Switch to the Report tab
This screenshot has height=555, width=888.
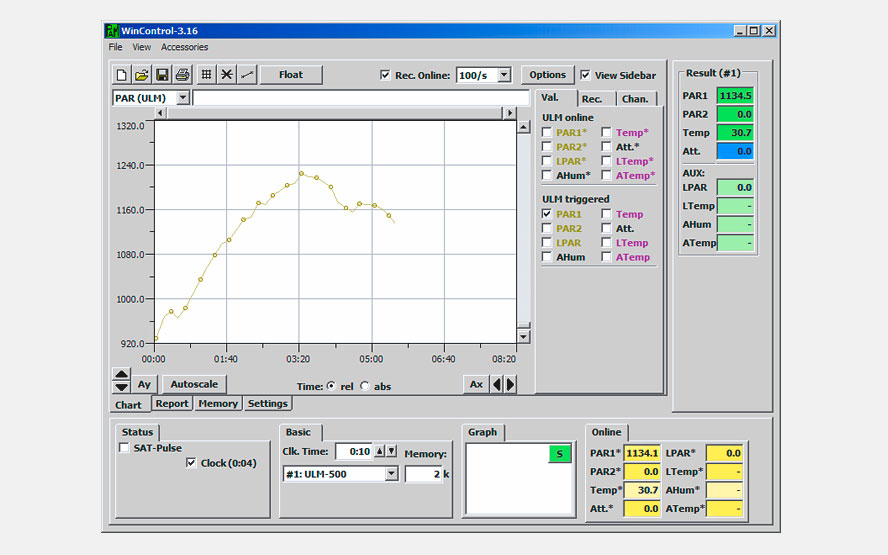pos(172,403)
